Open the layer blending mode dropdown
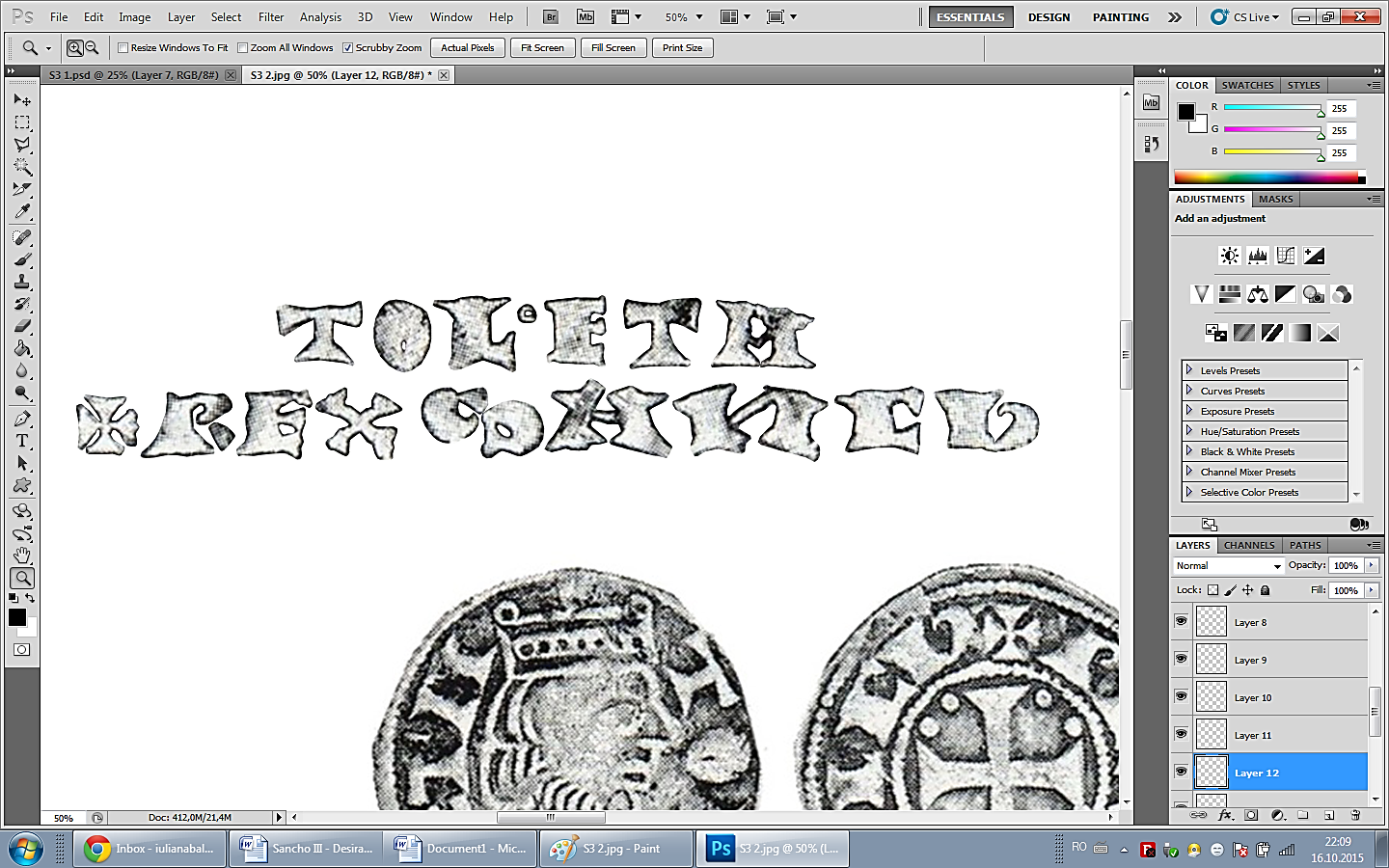 (1228, 566)
